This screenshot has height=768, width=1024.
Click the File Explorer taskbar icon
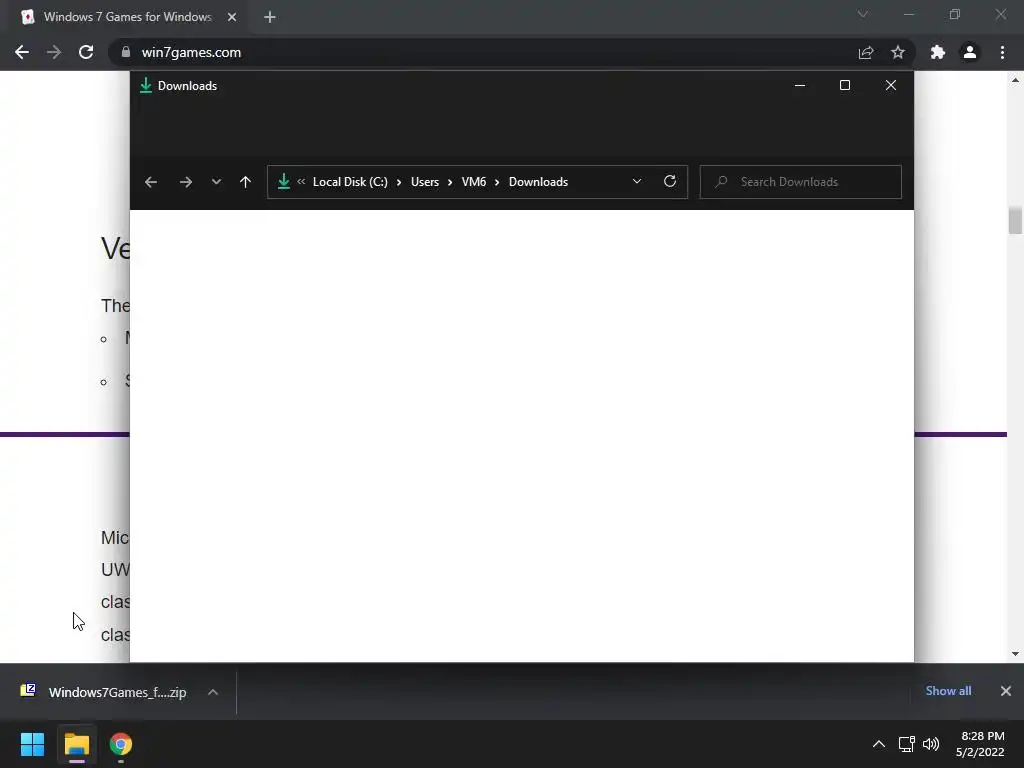76,744
